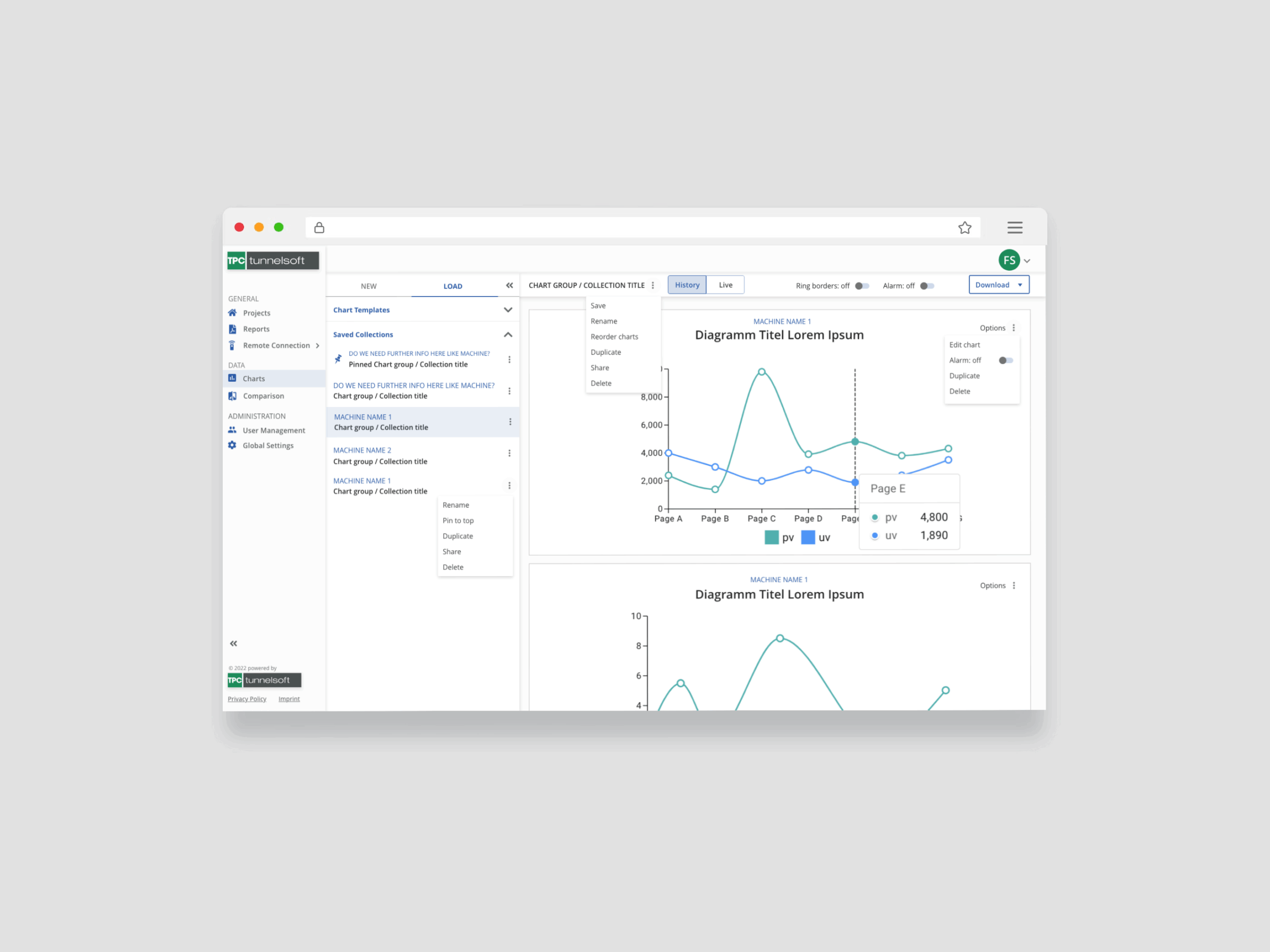The width and height of the screenshot is (1270, 952).
Task: Toggle pv series in chart legend
Action: [x=779, y=537]
